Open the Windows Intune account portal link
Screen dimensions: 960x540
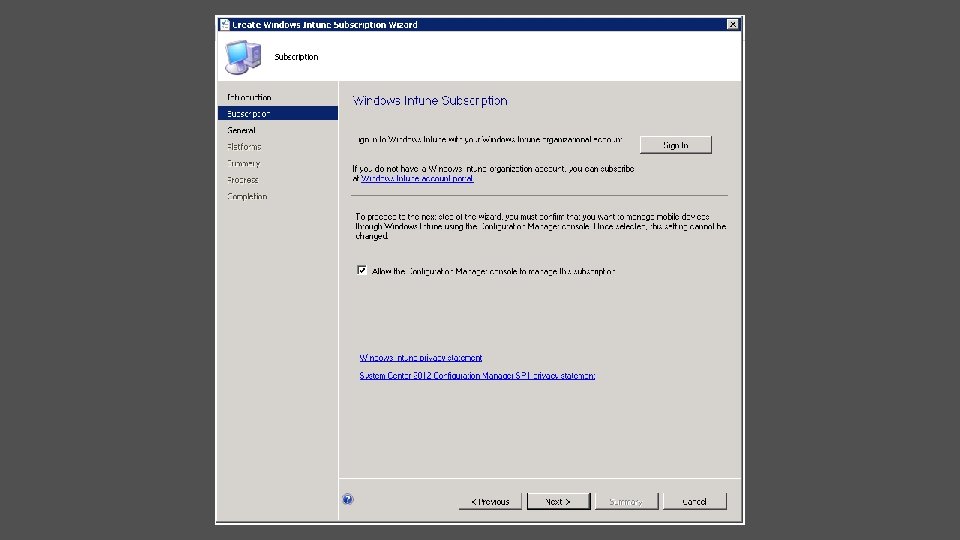pos(417,179)
